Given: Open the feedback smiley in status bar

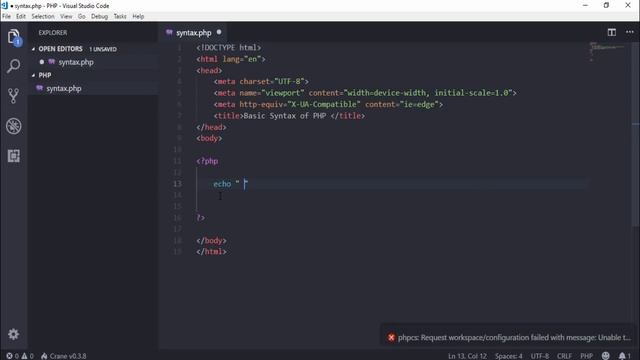Looking at the screenshot, I should pos(606,356).
